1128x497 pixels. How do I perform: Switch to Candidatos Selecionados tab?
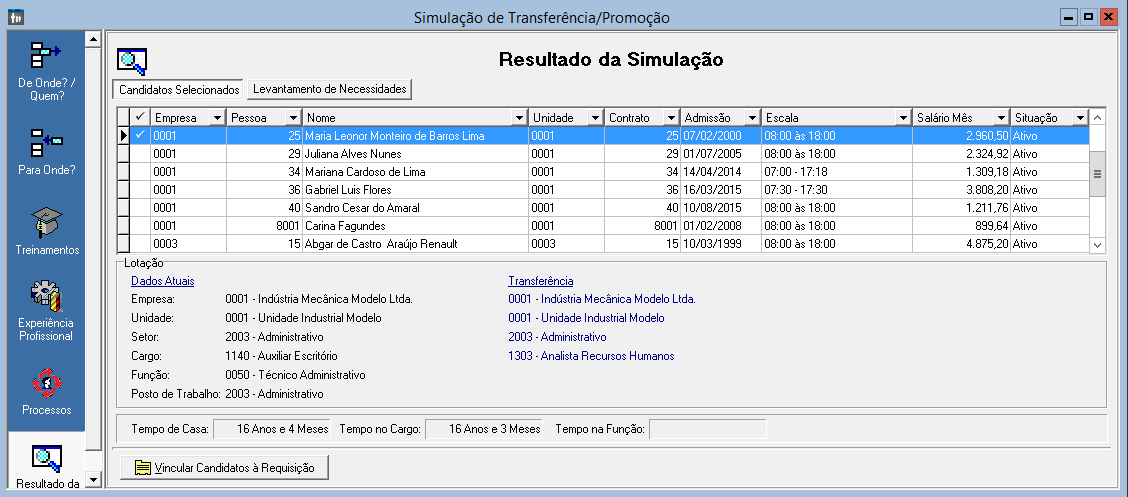click(x=178, y=90)
